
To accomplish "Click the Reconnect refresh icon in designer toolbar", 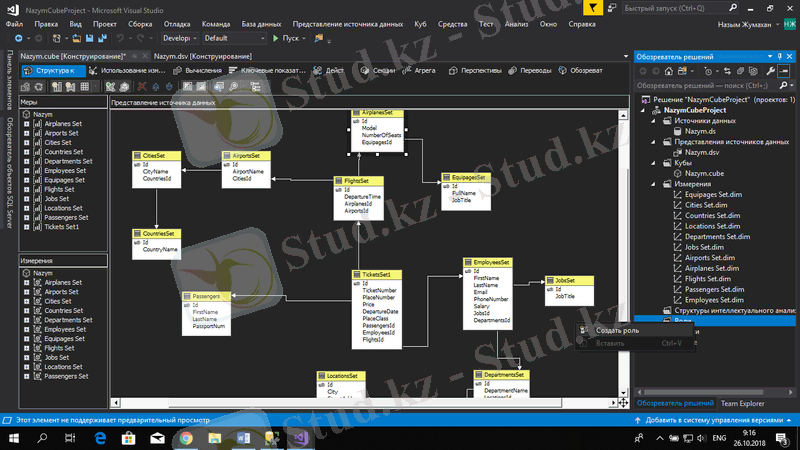I will (x=38, y=87).
